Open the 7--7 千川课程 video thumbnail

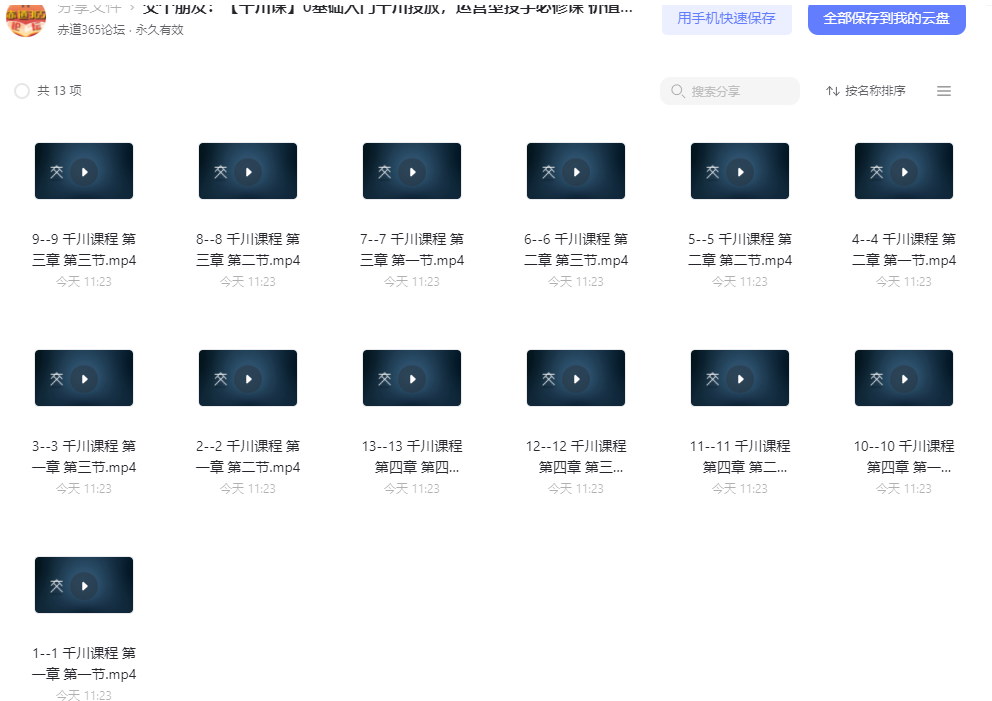click(412, 171)
